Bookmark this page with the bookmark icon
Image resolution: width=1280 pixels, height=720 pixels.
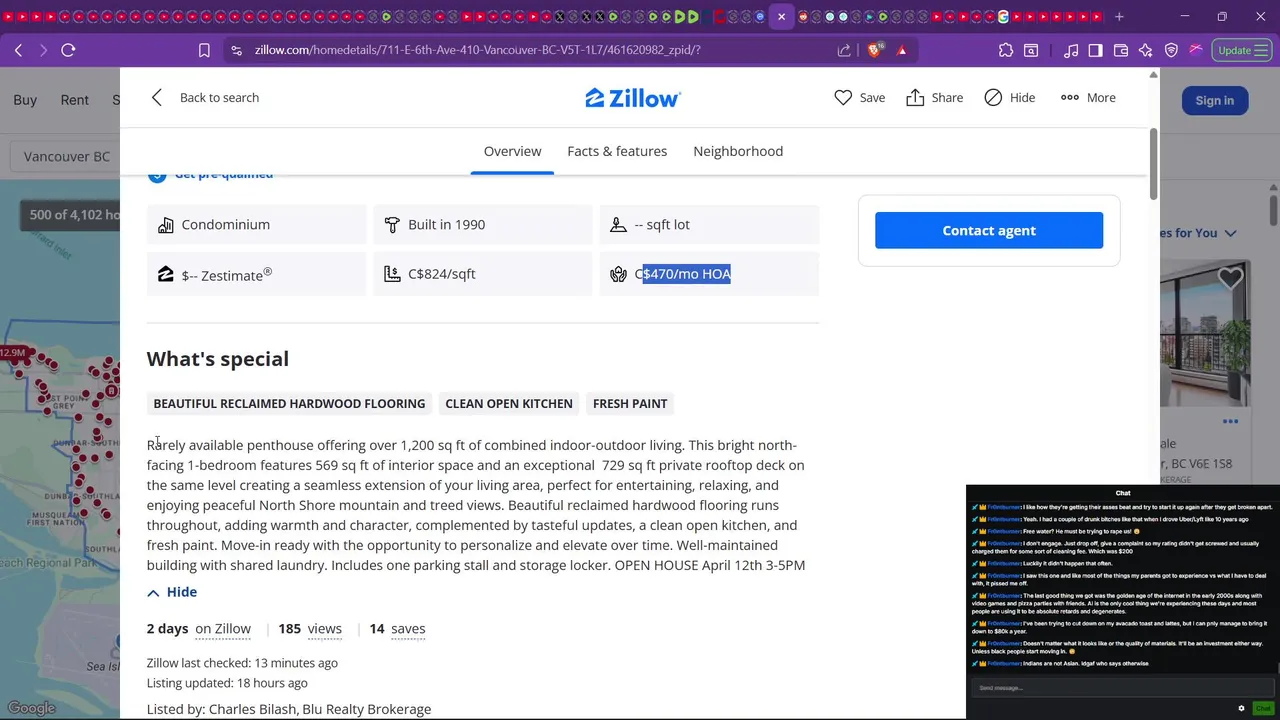[x=204, y=50]
